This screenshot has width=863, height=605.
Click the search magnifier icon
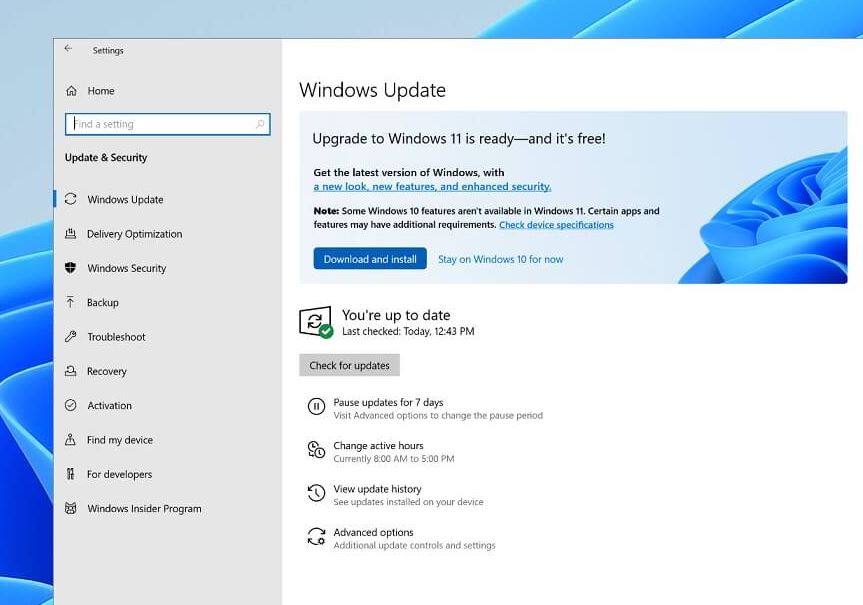(261, 124)
